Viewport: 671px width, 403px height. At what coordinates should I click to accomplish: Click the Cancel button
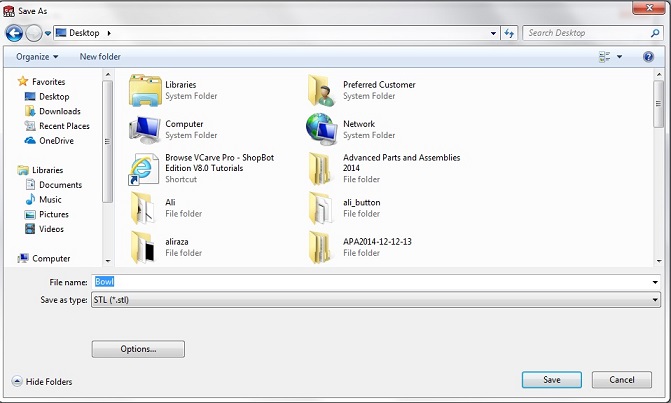click(x=622, y=380)
